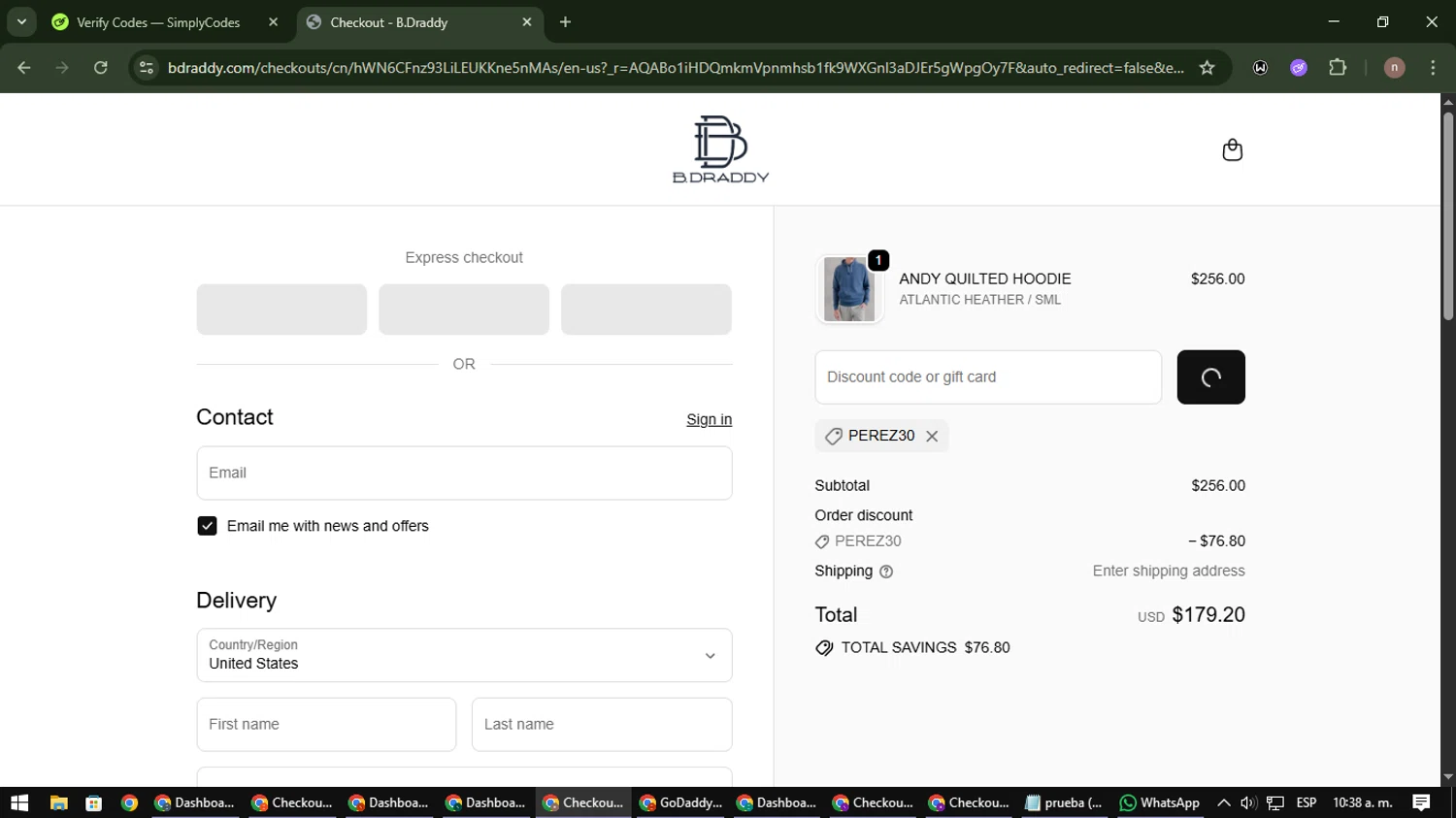Image resolution: width=1456 pixels, height=818 pixels.
Task: Open the Windows Start menu
Action: click(19, 803)
